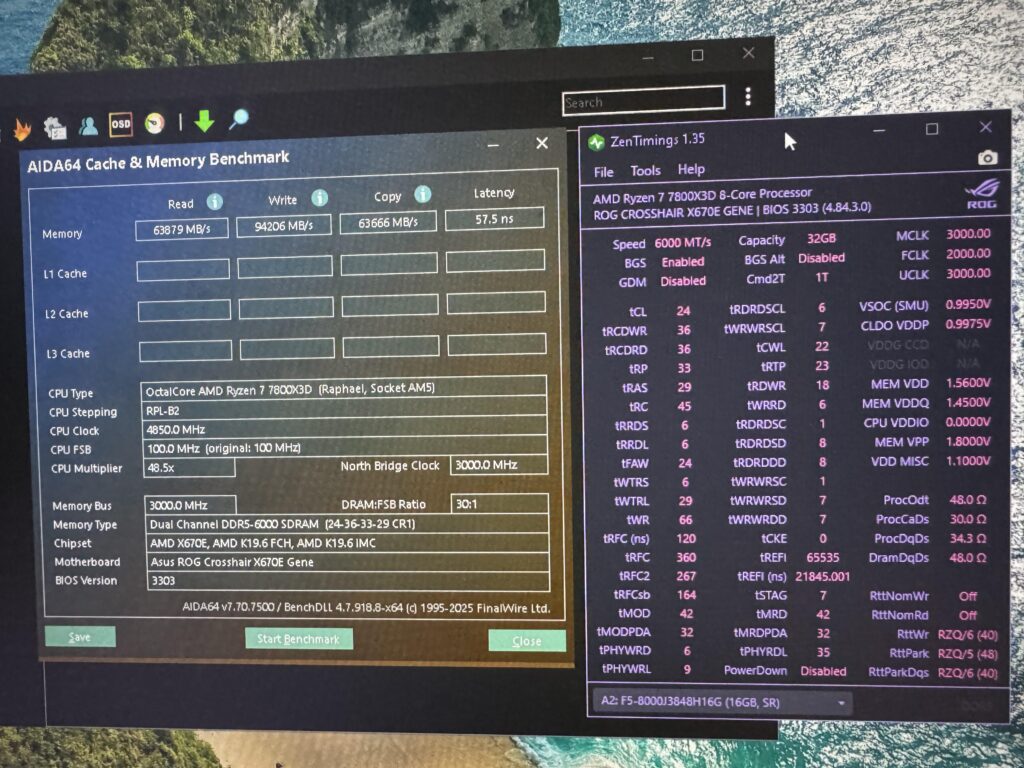Click the Latency value 57.5 ns

[494, 219]
